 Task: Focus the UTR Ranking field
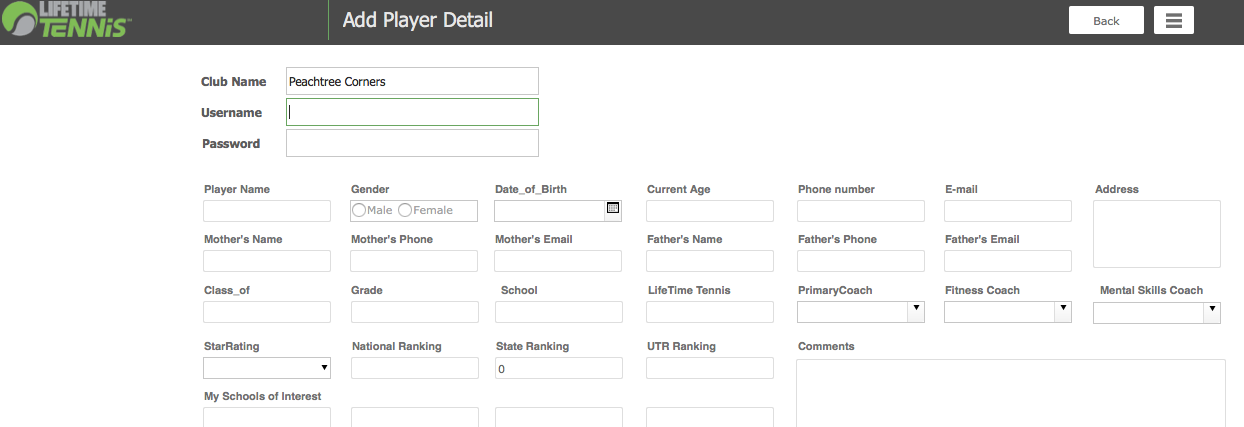pyautogui.click(x=710, y=368)
